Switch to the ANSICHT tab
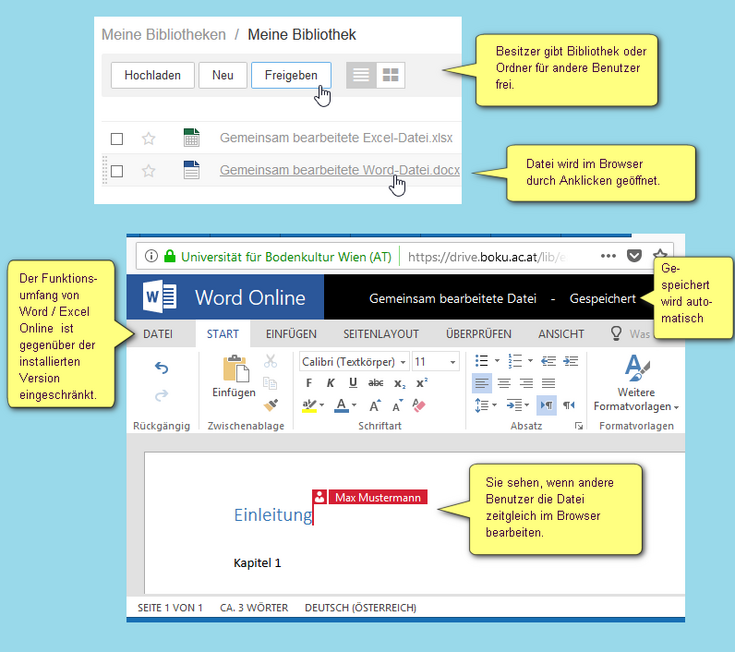This screenshot has height=652, width=735. (561, 334)
